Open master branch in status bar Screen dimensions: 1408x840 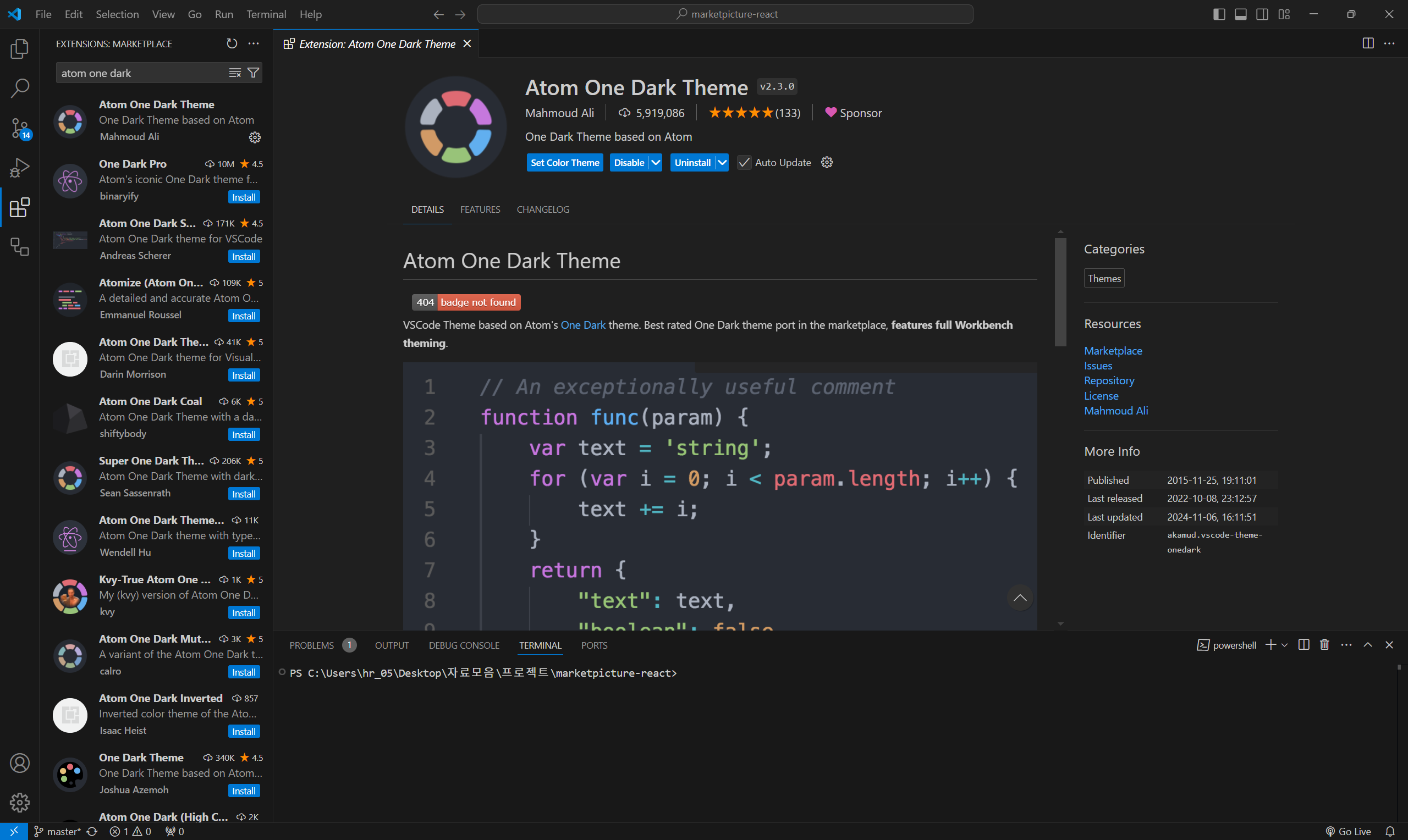57,832
